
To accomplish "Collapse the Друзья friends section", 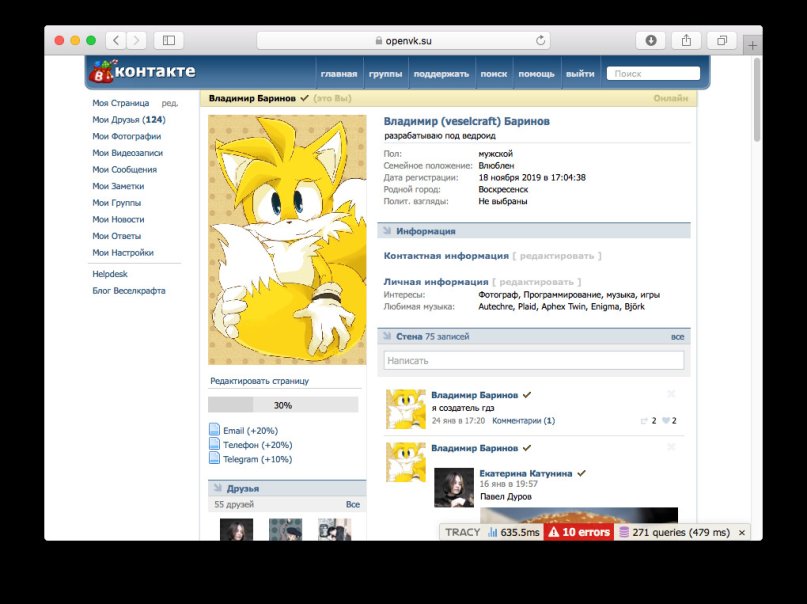I will [217, 488].
